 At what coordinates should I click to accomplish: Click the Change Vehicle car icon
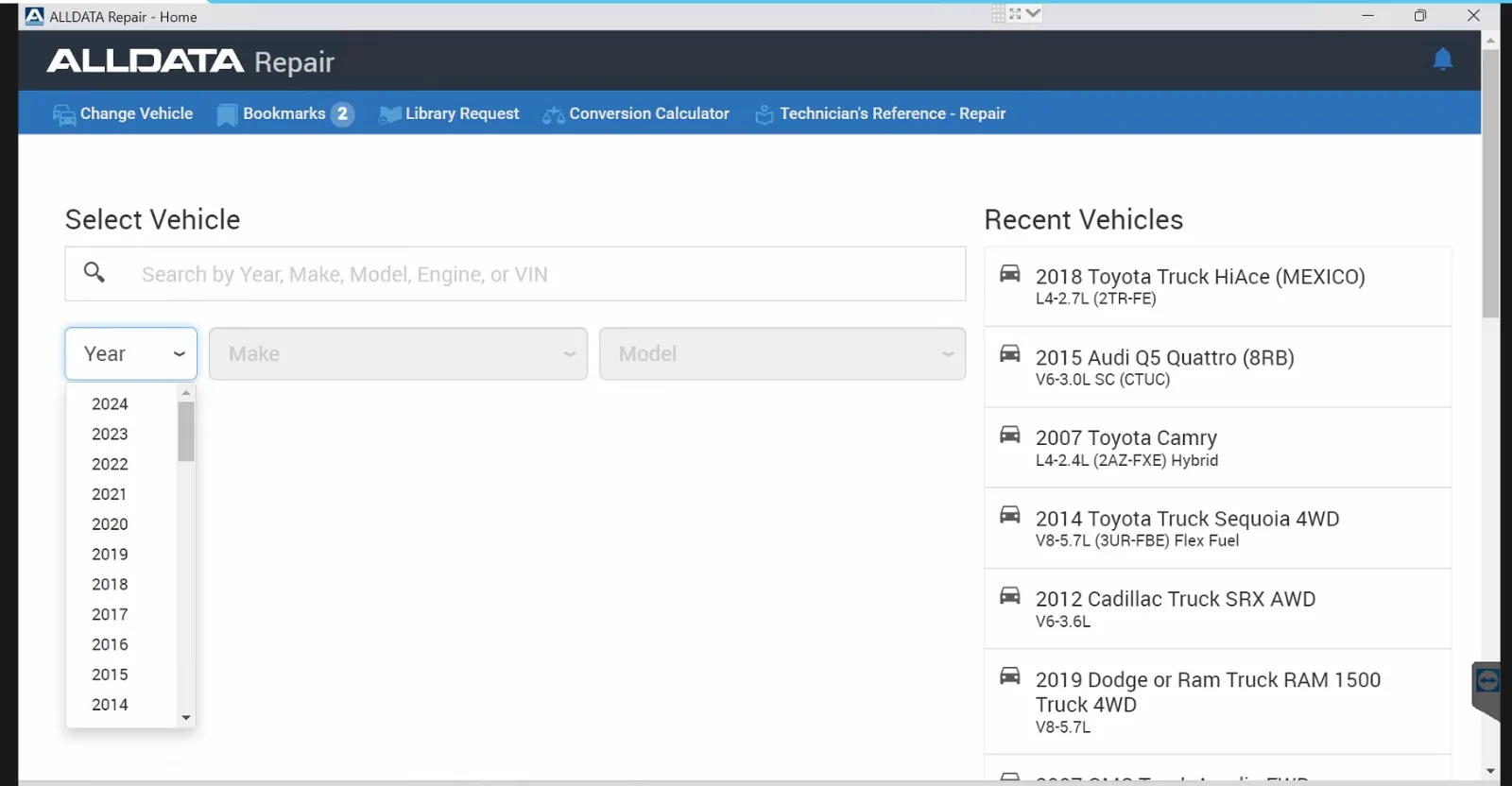pos(63,114)
